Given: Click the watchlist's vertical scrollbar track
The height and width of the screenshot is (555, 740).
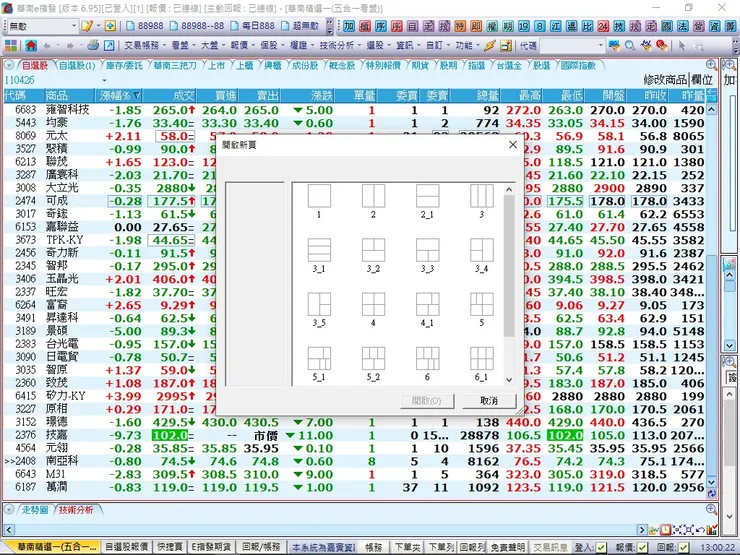Looking at the screenshot, I should click(712, 293).
